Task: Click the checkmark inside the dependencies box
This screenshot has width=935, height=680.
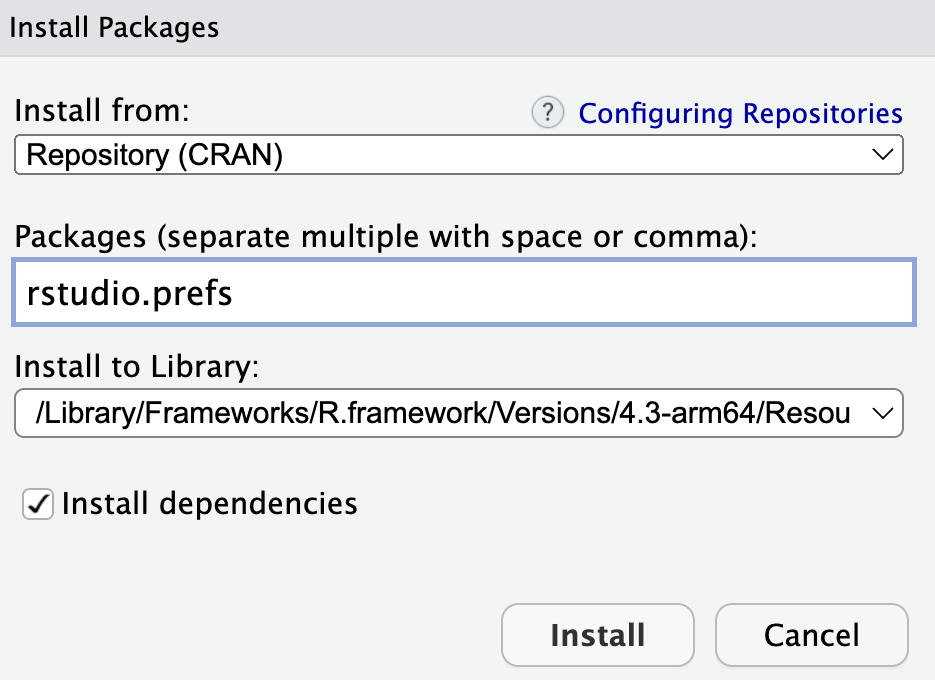Action: [38, 504]
